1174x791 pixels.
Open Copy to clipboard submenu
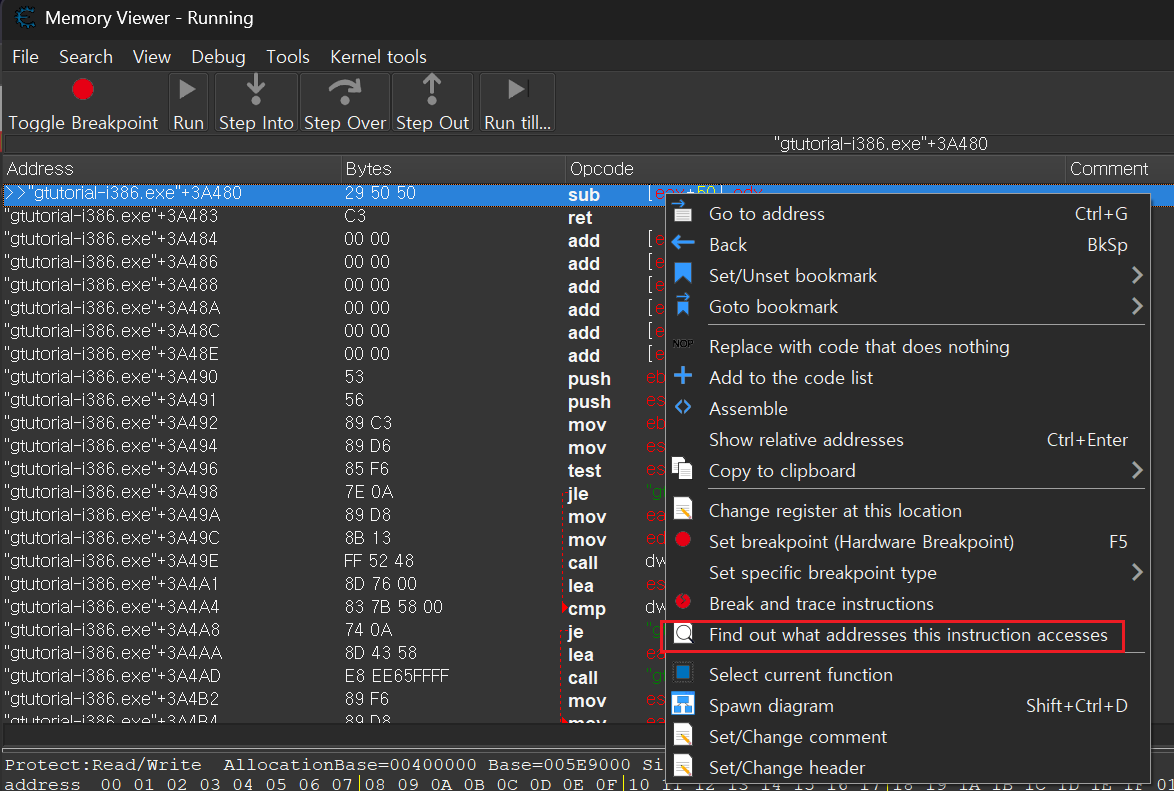click(x=782, y=471)
